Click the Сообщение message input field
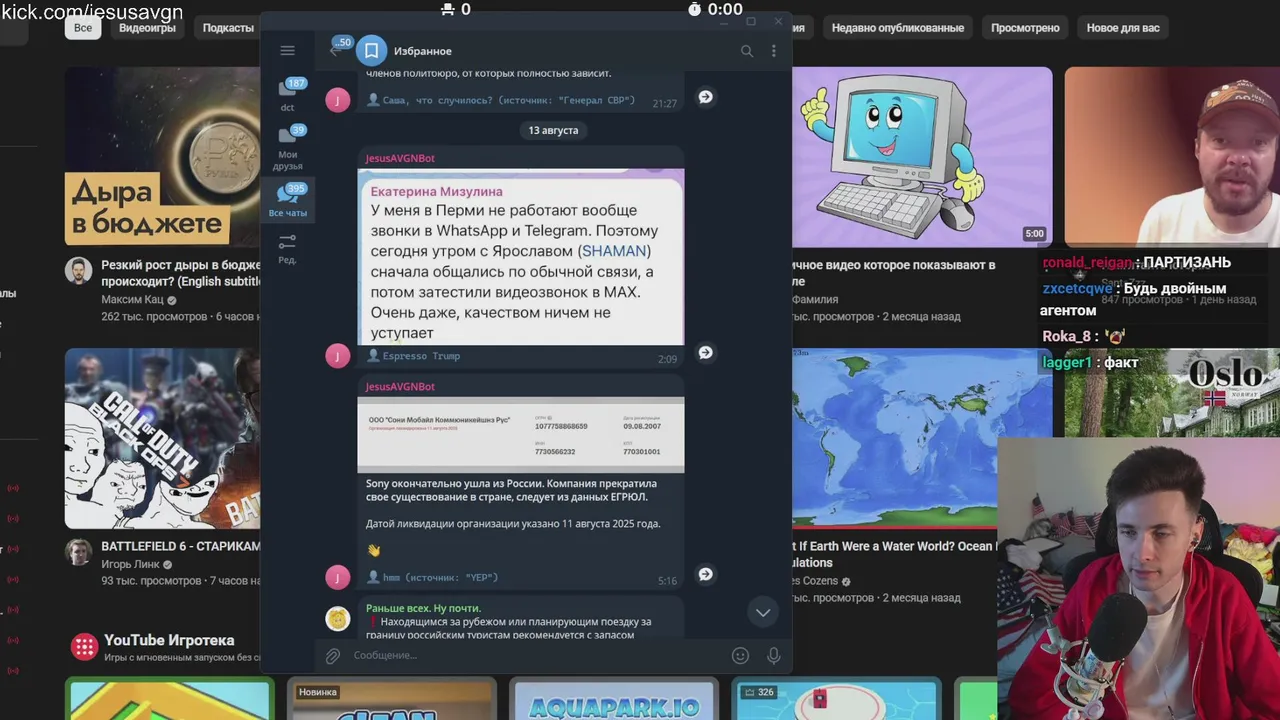The width and height of the screenshot is (1280, 720). 535,655
